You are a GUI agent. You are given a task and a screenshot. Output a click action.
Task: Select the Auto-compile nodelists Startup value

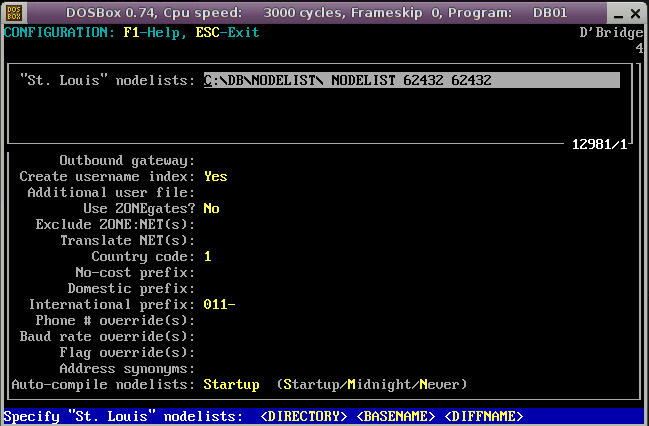[x=231, y=384]
